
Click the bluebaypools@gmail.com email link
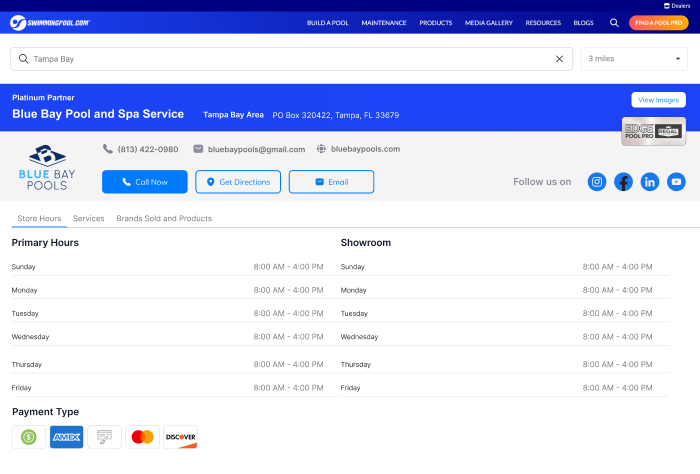256,149
